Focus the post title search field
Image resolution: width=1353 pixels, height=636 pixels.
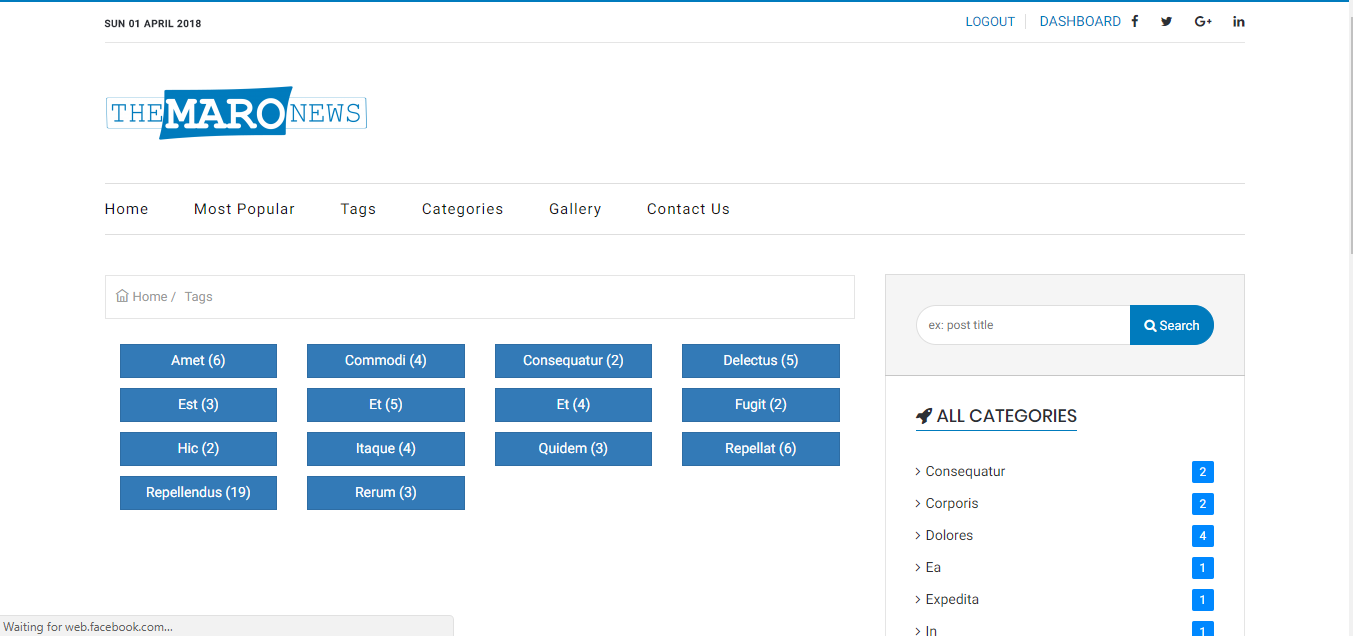1023,325
